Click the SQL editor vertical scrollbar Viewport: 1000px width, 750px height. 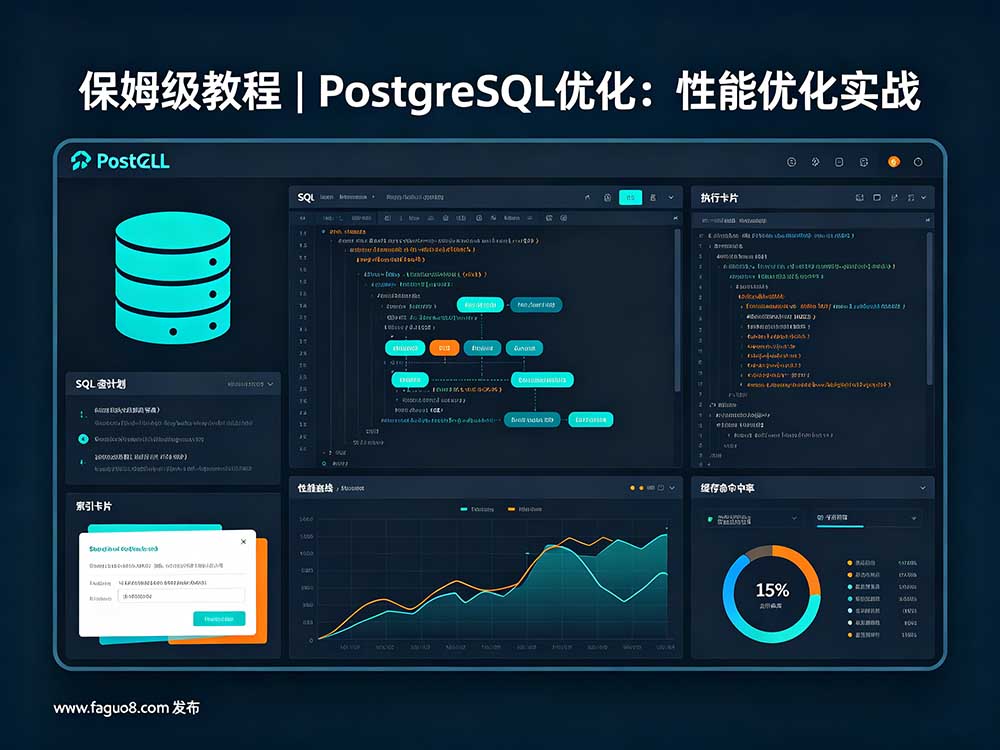[677, 311]
